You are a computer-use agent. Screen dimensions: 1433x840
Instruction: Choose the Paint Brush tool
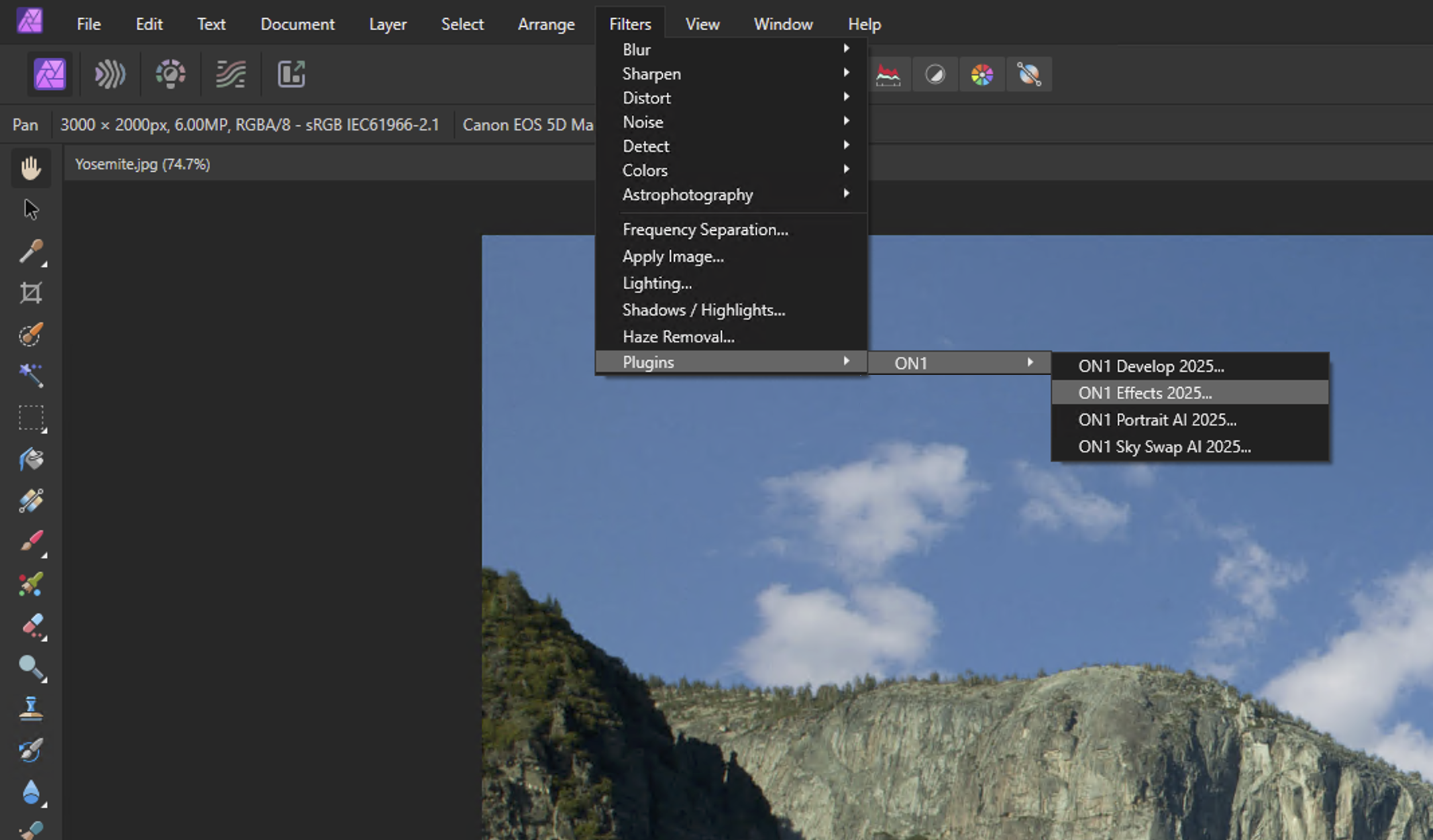pyautogui.click(x=31, y=541)
